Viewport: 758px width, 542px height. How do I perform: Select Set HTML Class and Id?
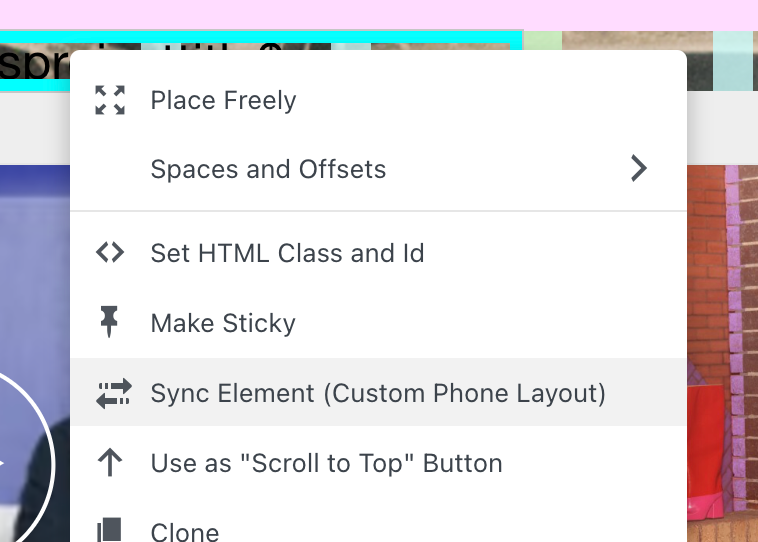pyautogui.click(x=287, y=253)
